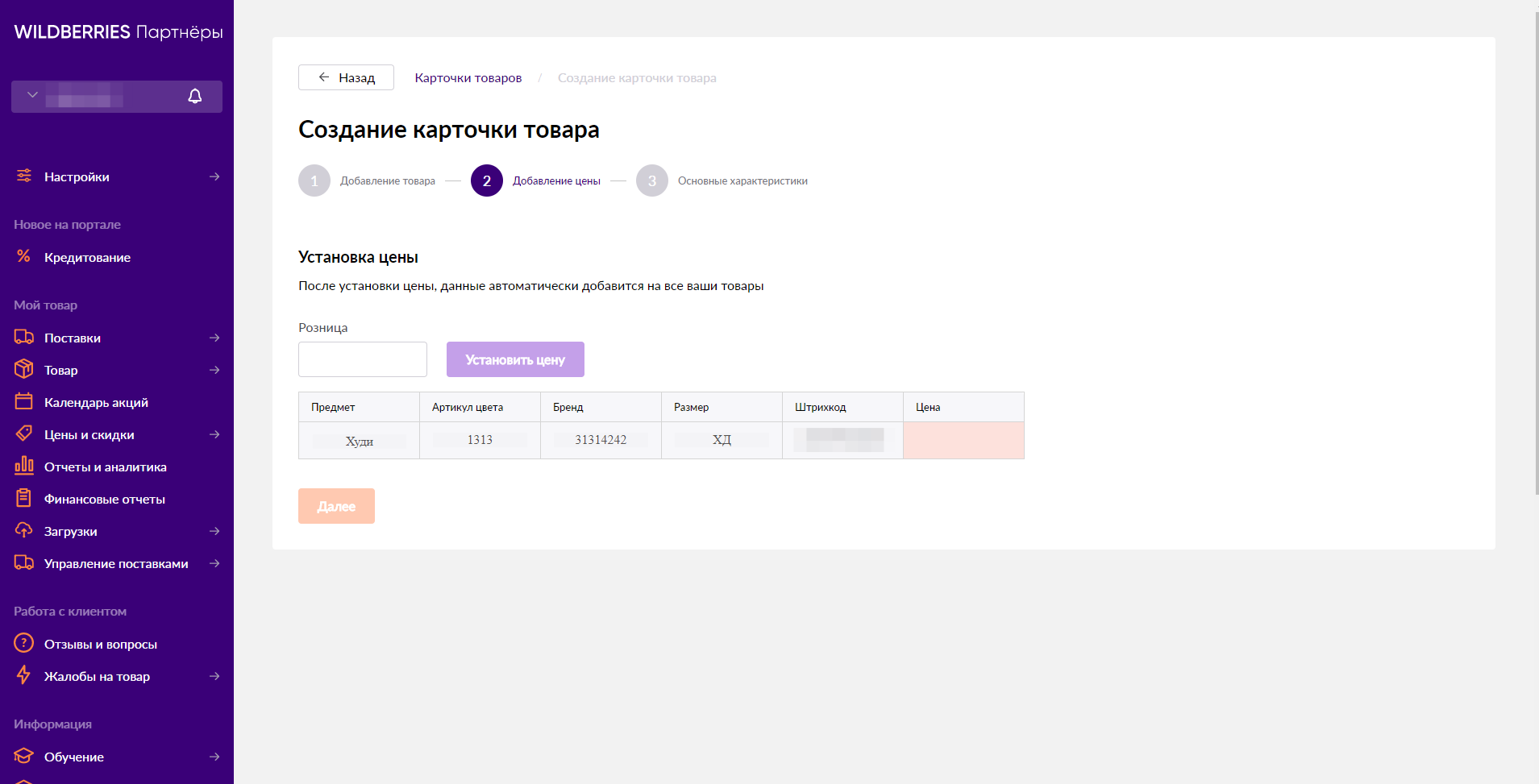The height and width of the screenshot is (784, 1539).
Task: Click the notification bell icon
Action: (x=194, y=97)
